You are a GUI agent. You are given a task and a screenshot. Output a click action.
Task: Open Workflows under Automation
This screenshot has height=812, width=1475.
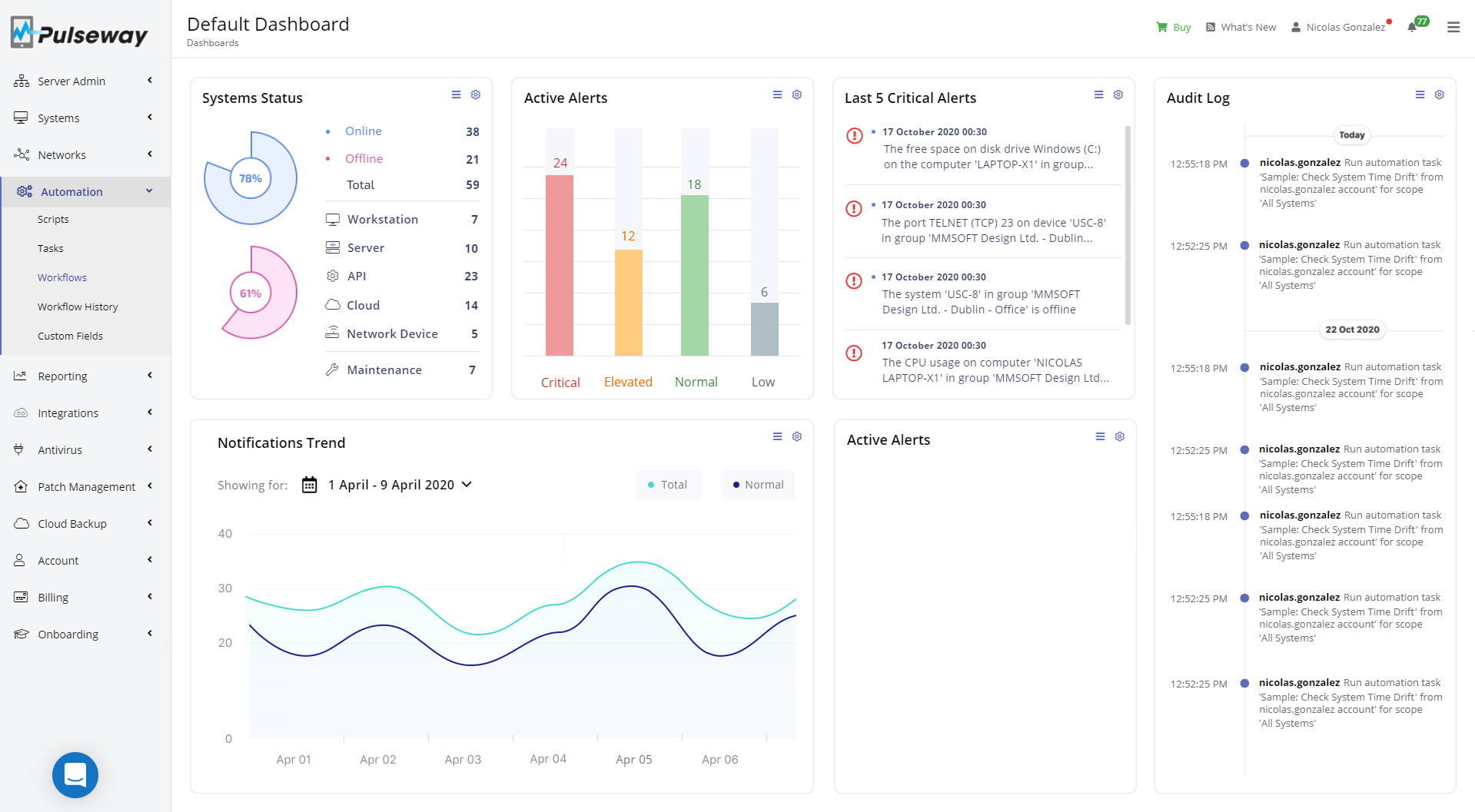(62, 277)
